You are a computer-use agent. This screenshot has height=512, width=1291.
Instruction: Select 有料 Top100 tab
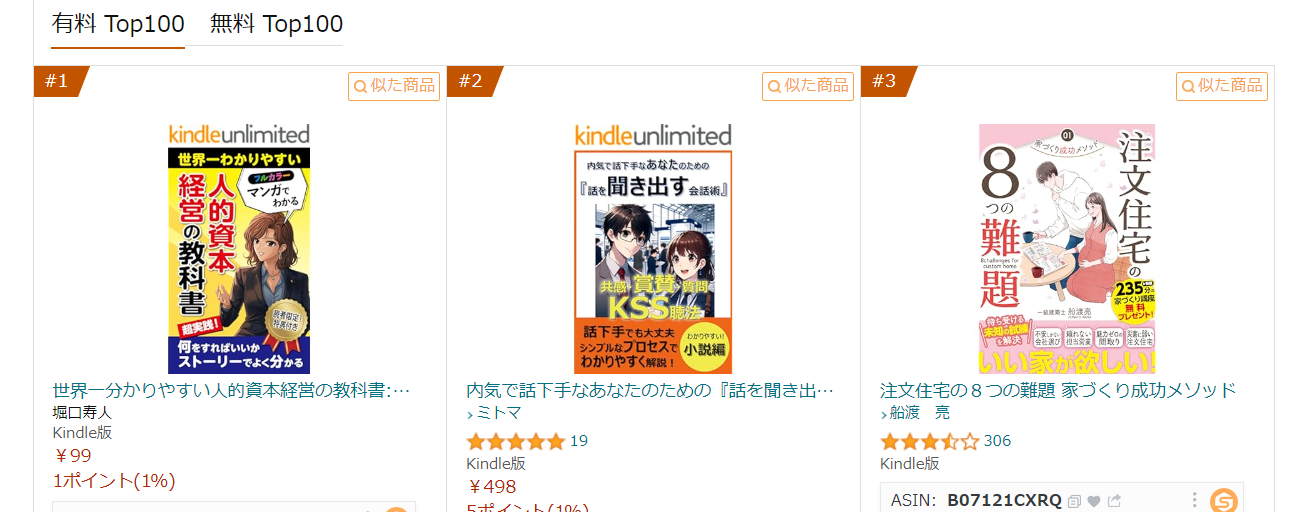coord(118,24)
